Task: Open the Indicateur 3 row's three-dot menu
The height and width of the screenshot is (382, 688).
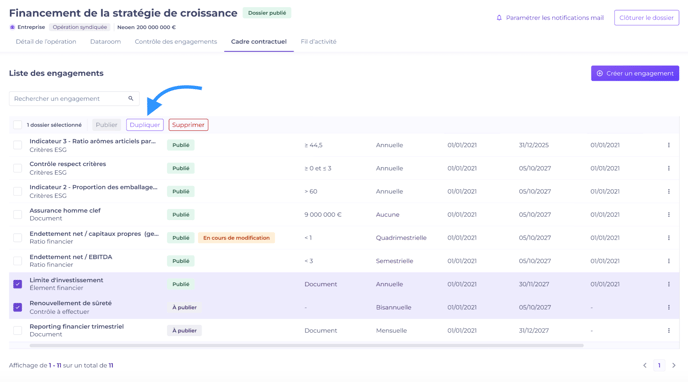Action: [x=669, y=145]
